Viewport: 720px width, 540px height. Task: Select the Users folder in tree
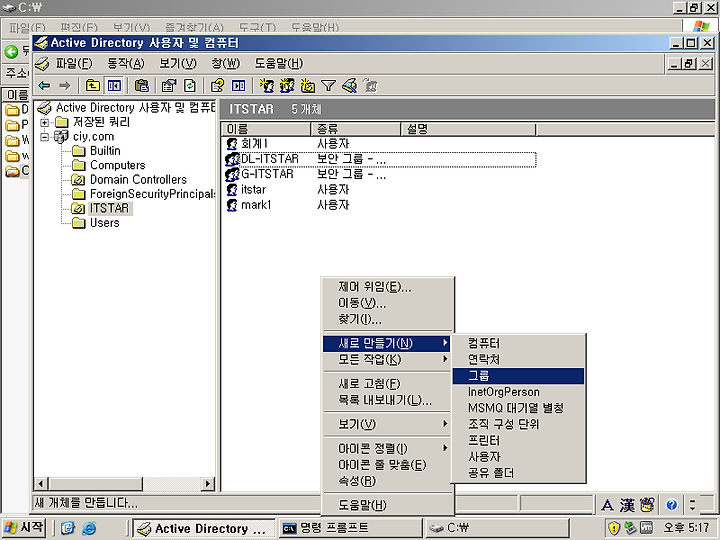(105, 223)
